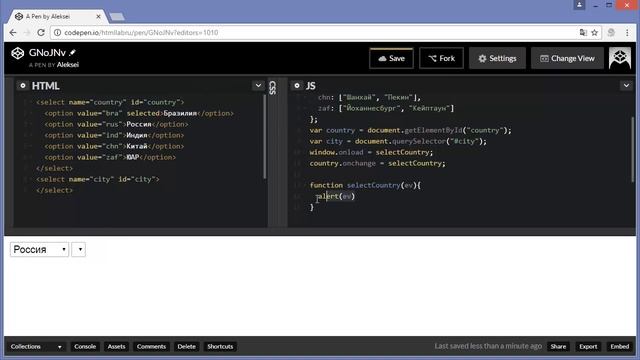
Task: Edit pen title with pencil icon
Action: coord(73,52)
